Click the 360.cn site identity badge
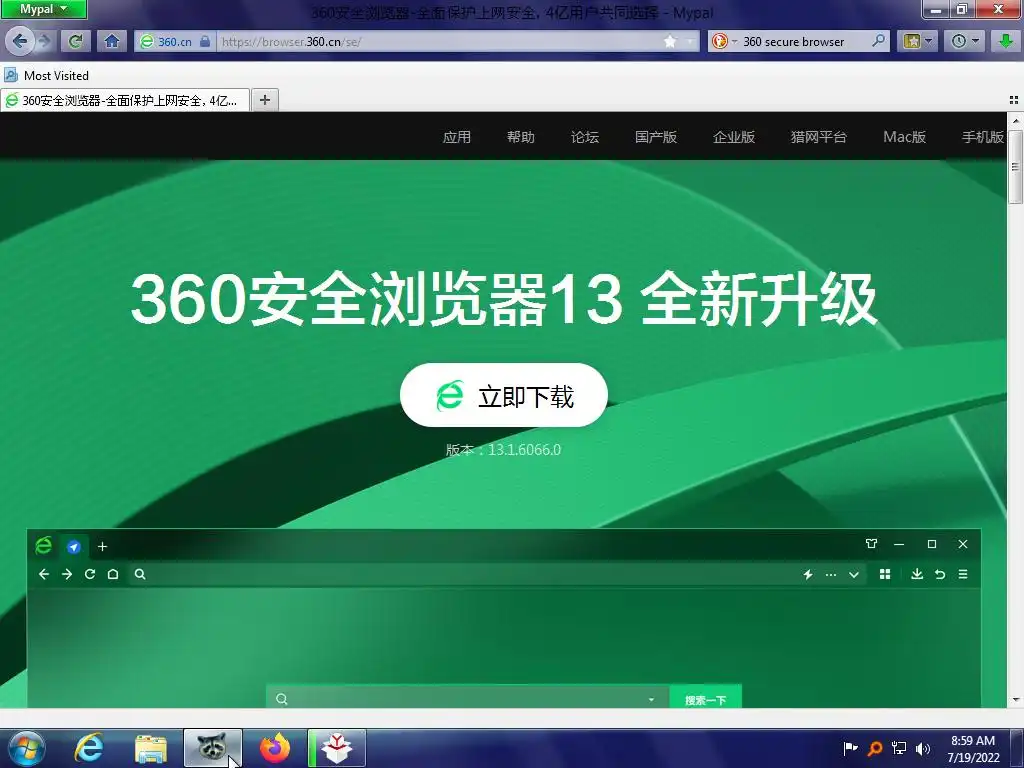The height and width of the screenshot is (768, 1024). coord(175,42)
